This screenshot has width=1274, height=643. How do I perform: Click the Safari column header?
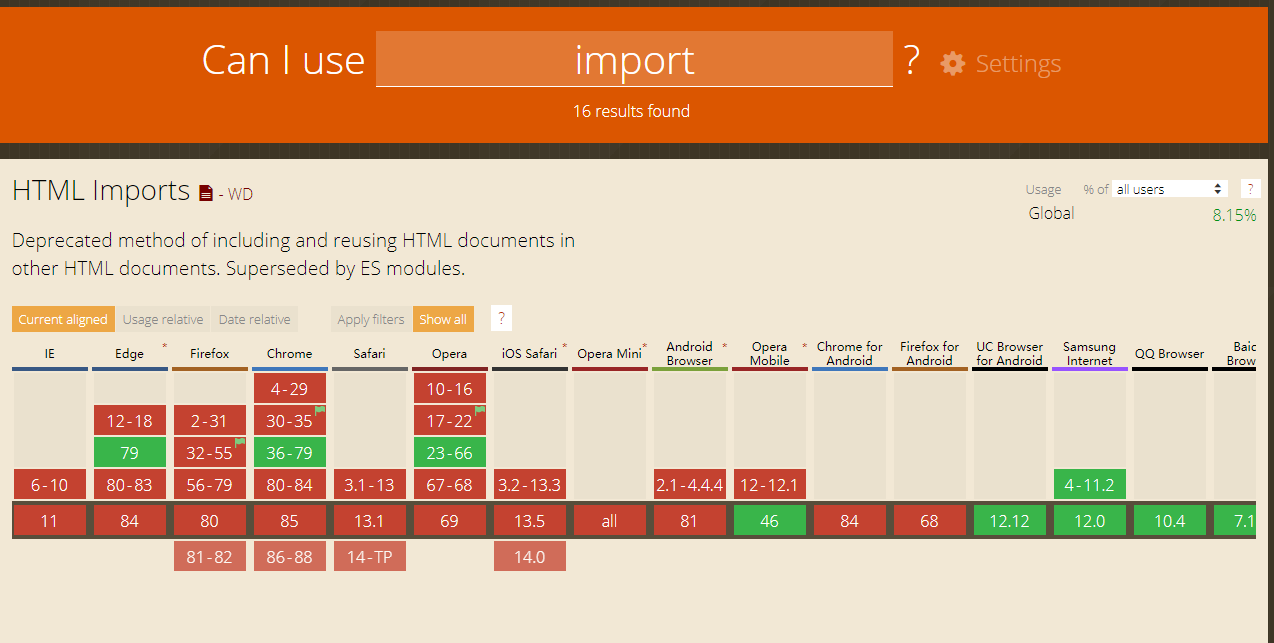point(370,354)
